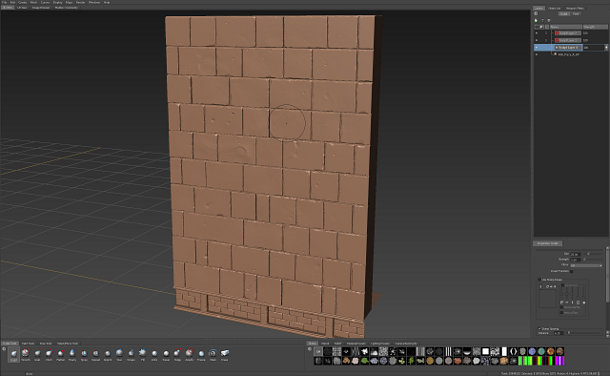Image resolution: width=610 pixels, height=376 pixels.
Task: Pick the Wax sculpt tool
Action: 119,354
